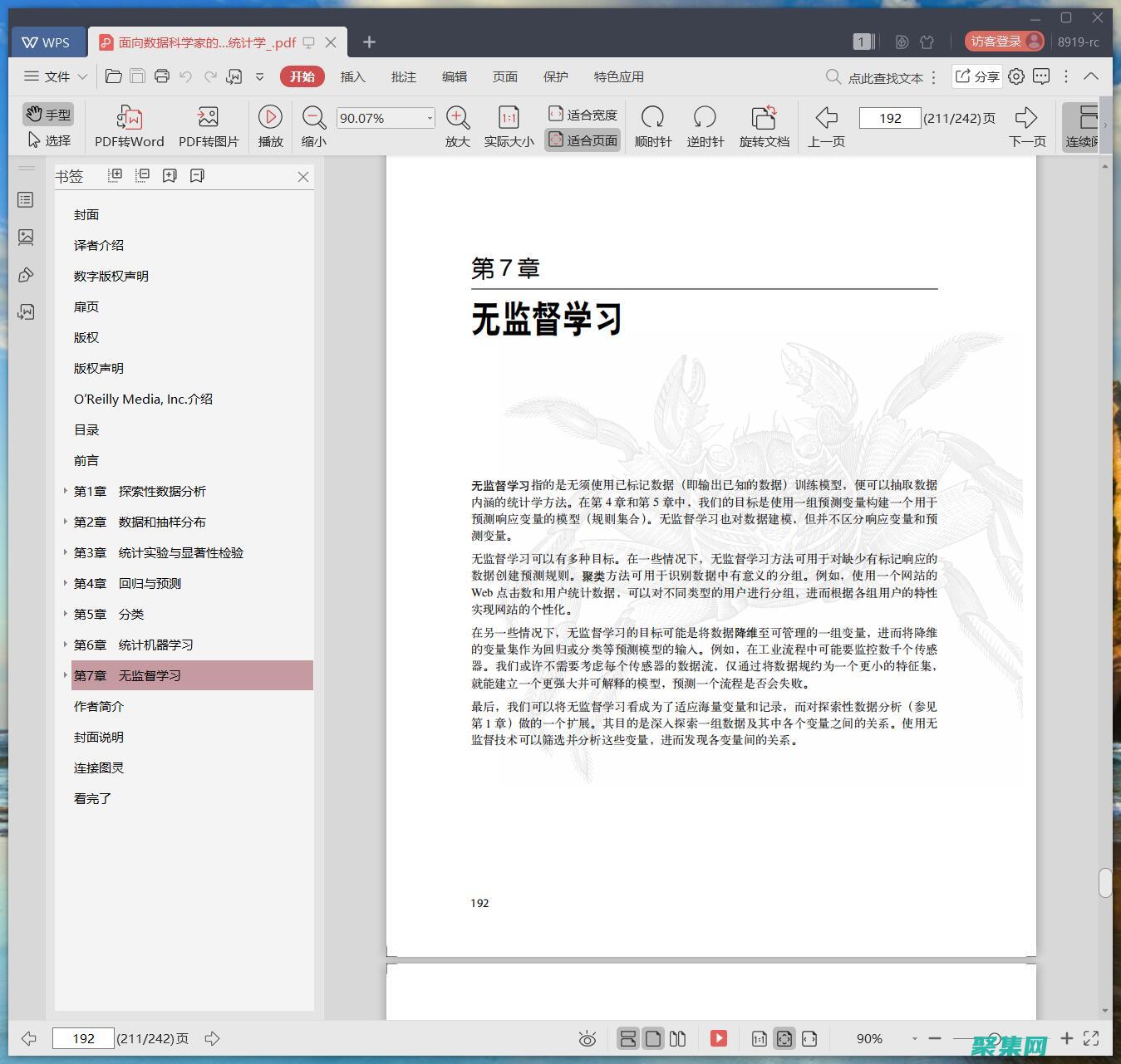Switch to two-page view in status bar
This screenshot has width=1121, height=1064.
678,1037
